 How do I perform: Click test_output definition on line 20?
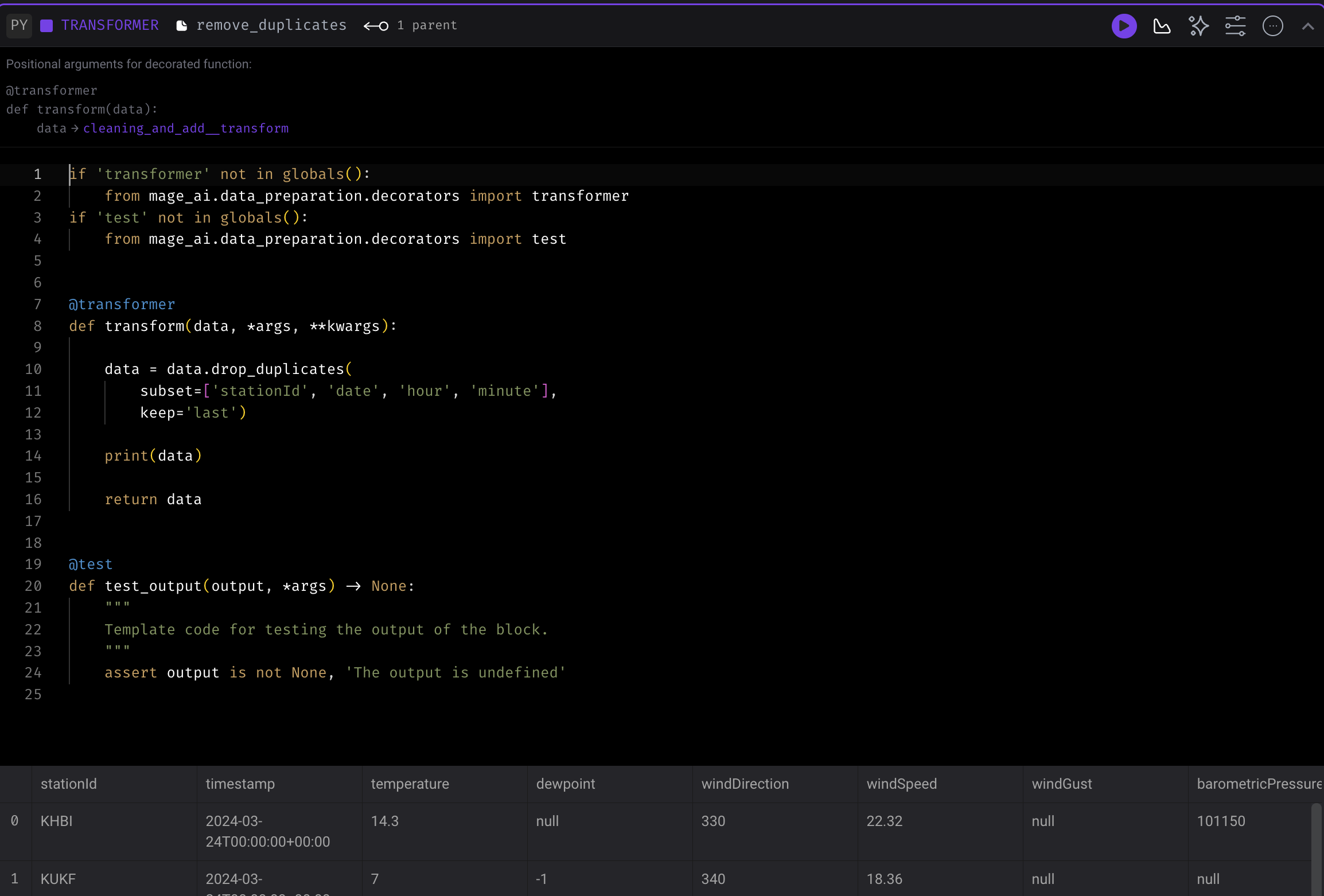click(242, 586)
